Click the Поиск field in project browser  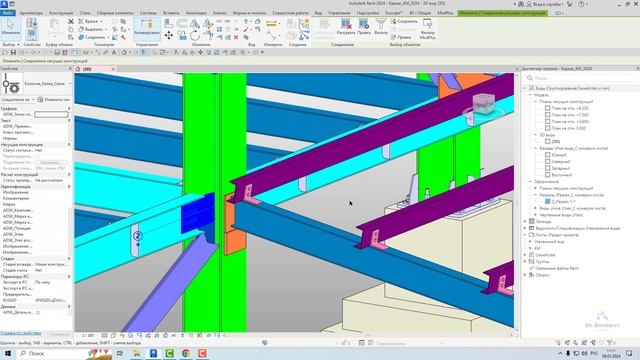pos(583,78)
